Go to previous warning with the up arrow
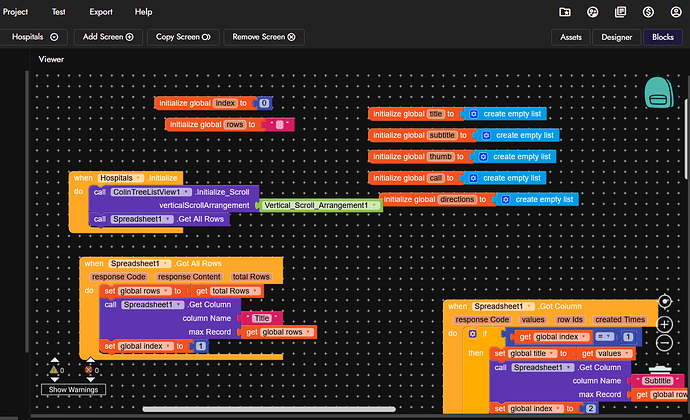Viewport: 690px width, 420px height. coord(54,360)
